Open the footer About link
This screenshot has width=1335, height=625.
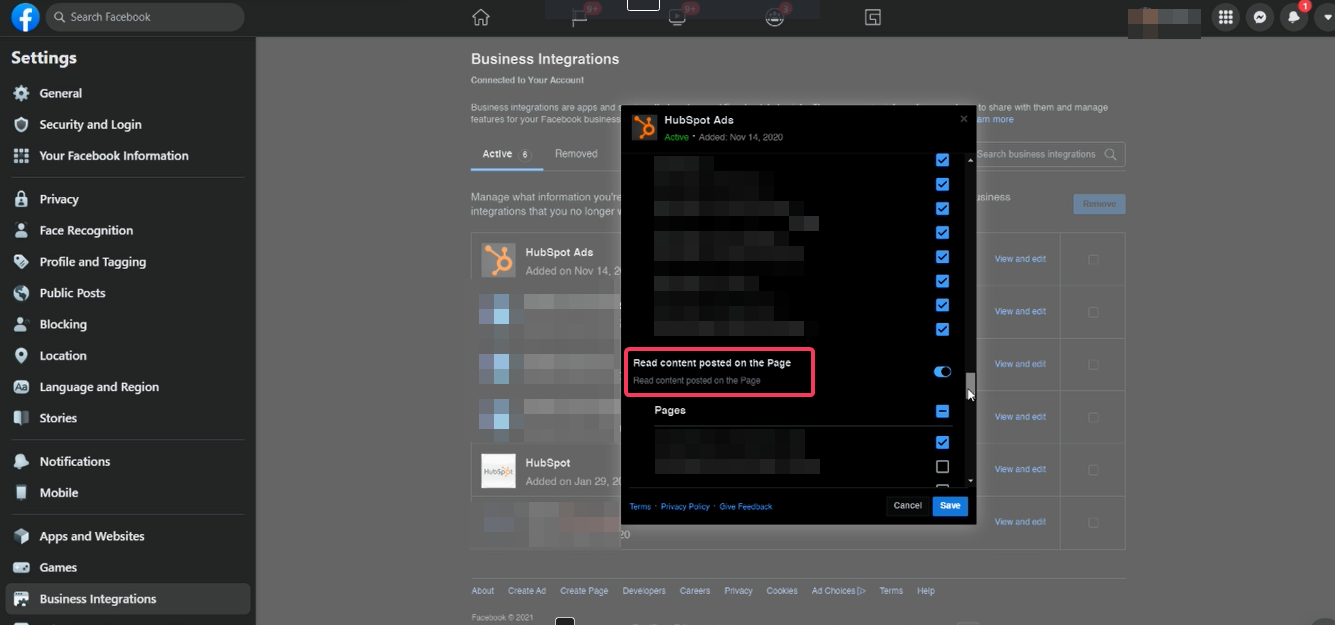coord(483,591)
